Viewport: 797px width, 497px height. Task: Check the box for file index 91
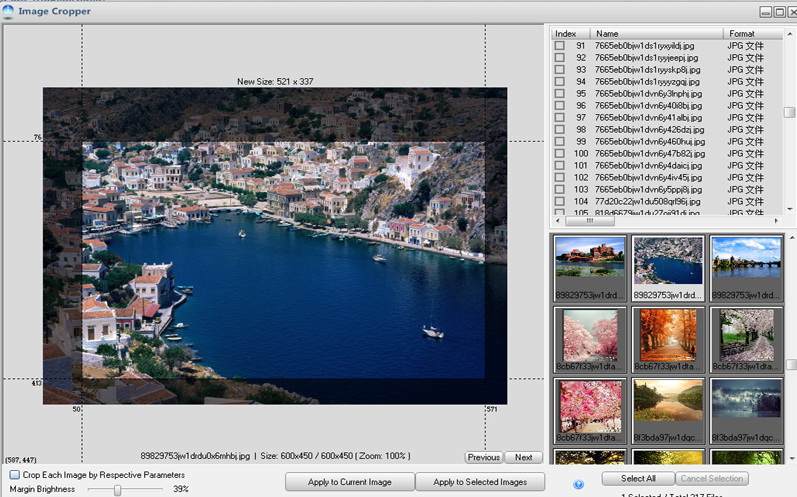point(560,46)
